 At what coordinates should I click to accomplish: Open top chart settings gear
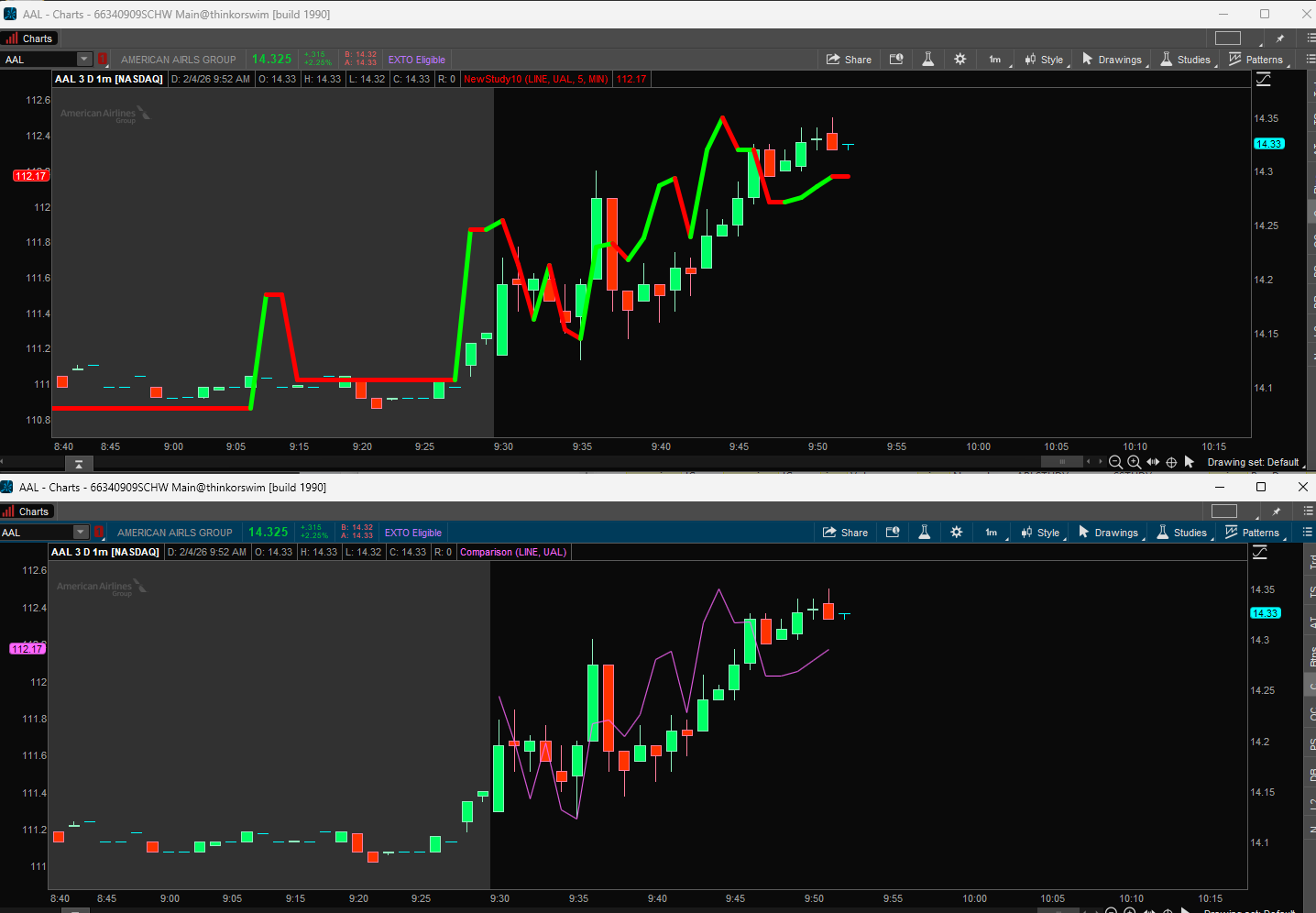[960, 60]
